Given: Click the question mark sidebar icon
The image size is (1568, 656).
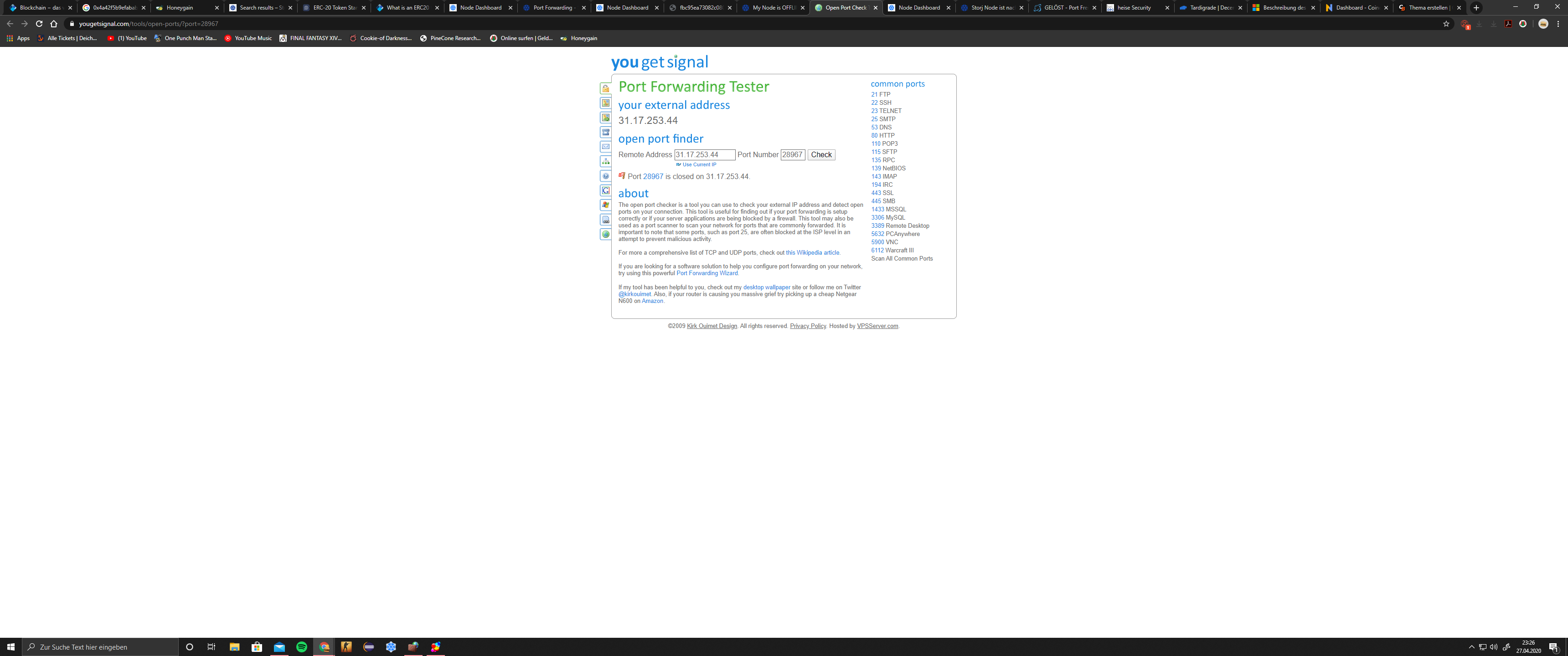Looking at the screenshot, I should [606, 176].
